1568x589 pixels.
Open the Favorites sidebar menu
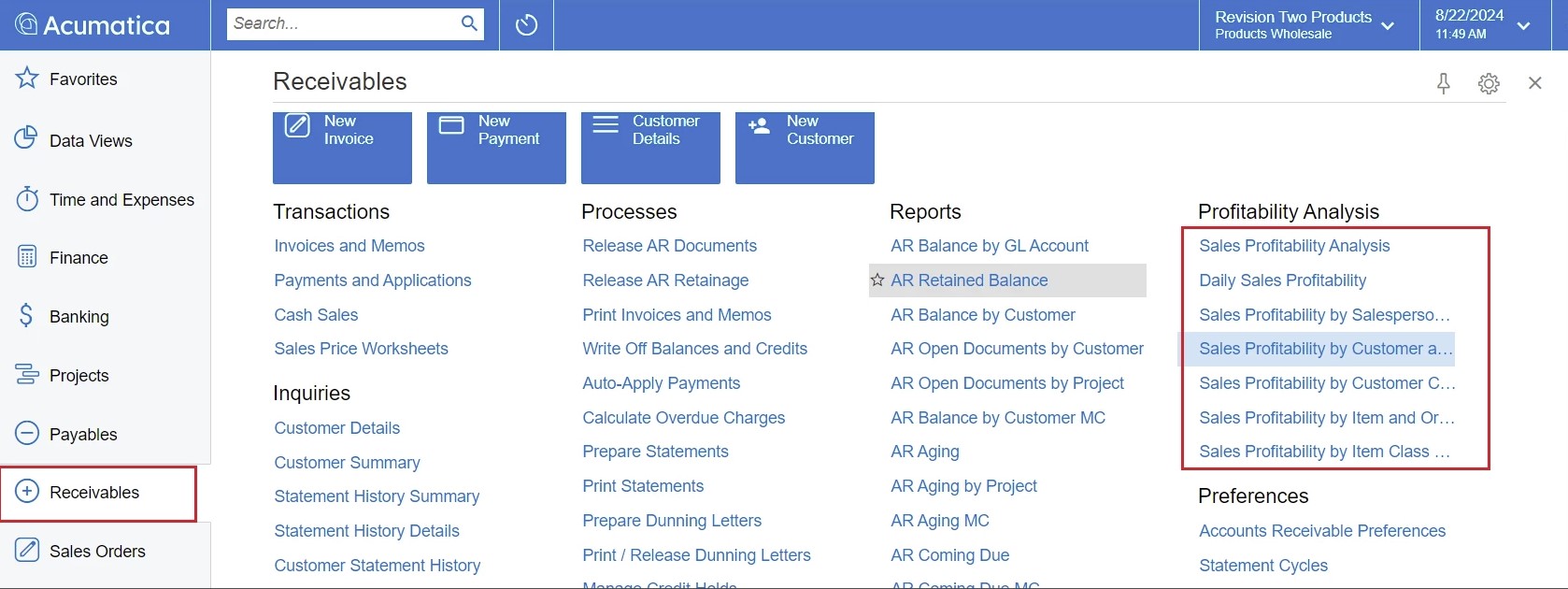click(x=83, y=79)
